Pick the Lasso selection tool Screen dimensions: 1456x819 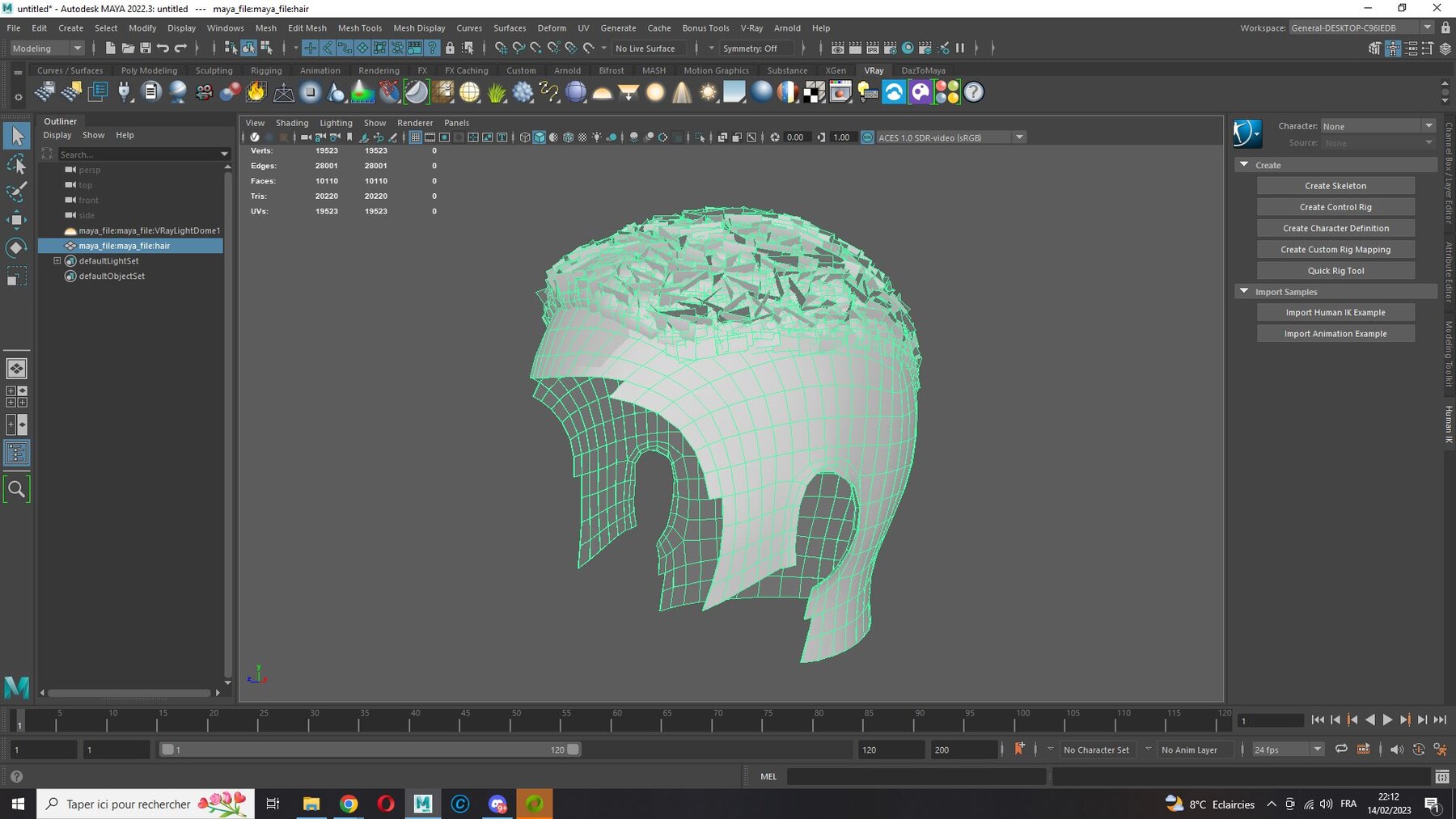16,164
